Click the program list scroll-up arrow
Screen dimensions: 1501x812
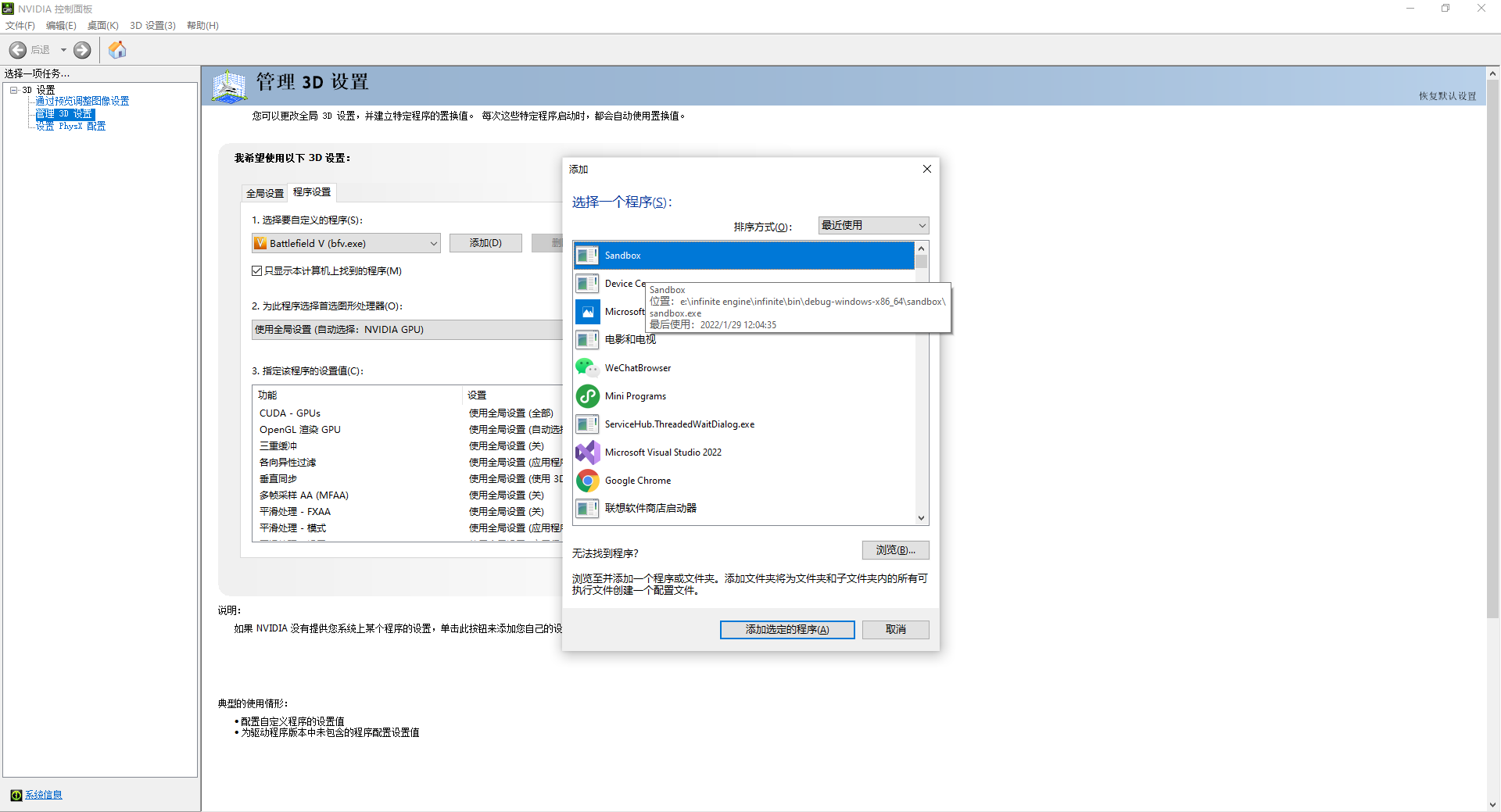tap(922, 249)
